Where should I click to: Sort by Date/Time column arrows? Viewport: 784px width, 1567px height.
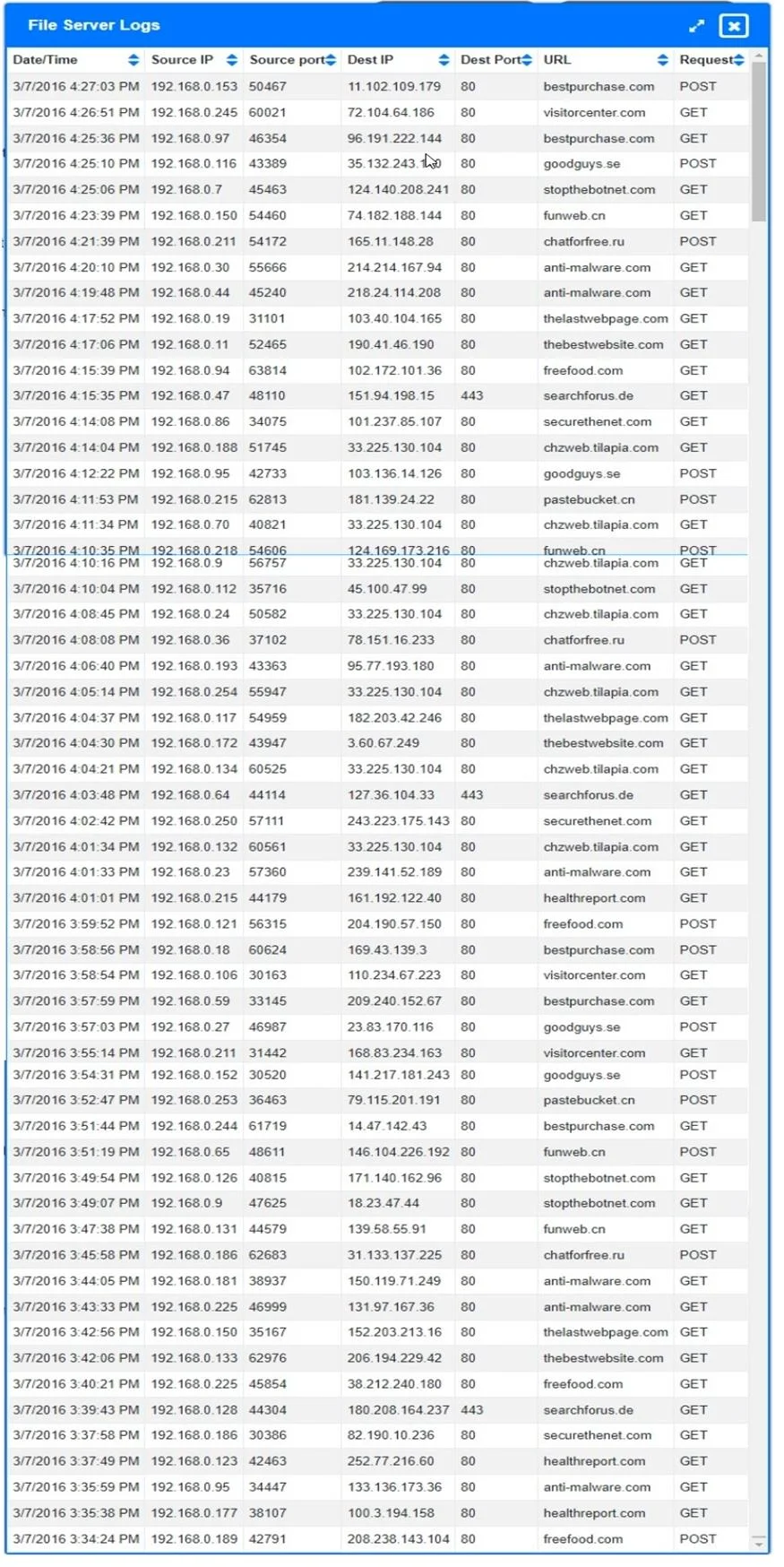click(134, 60)
